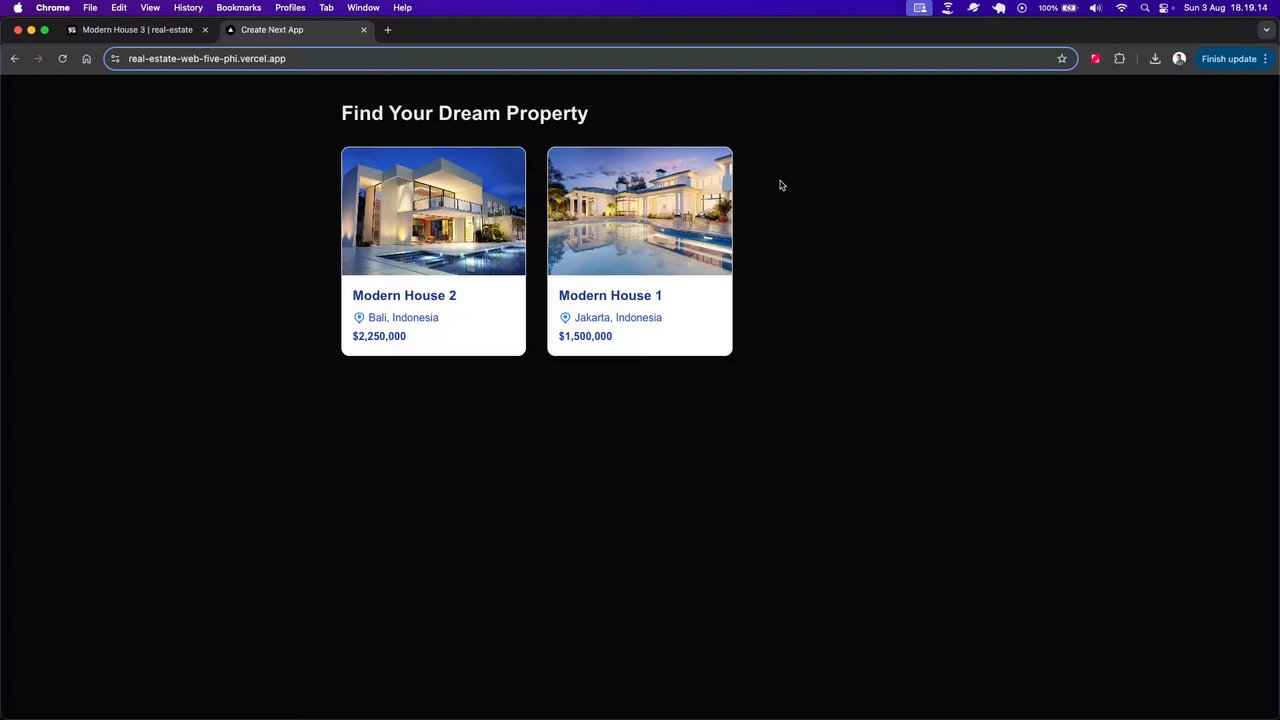Screen dimensions: 1280x720
Task: Show Chrome downloads
Action: 1155,59
